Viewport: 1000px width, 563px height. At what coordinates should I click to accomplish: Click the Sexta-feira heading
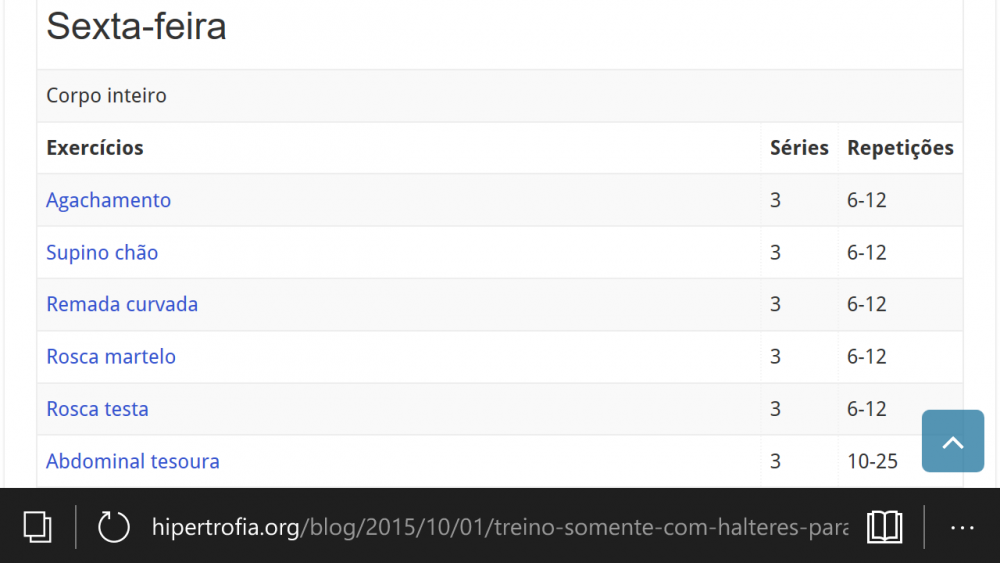[136, 26]
